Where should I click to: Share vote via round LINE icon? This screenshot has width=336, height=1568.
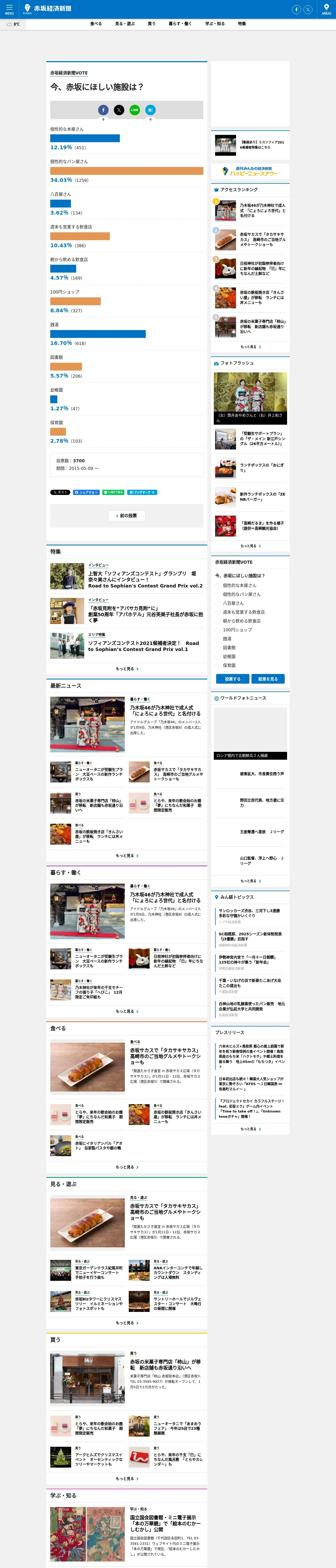point(135,110)
